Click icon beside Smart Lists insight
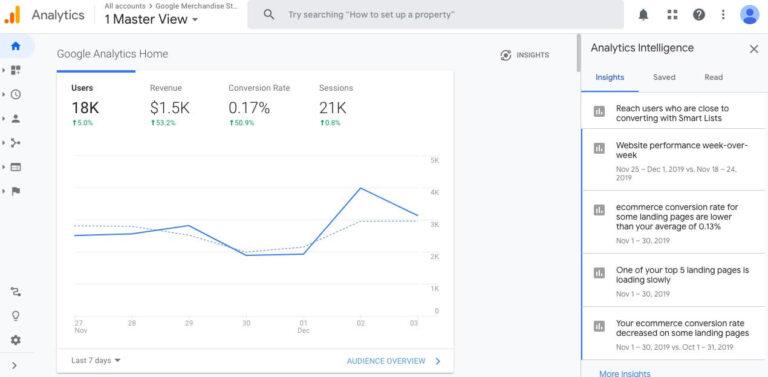Image resolution: width=768 pixels, height=377 pixels. click(x=599, y=112)
